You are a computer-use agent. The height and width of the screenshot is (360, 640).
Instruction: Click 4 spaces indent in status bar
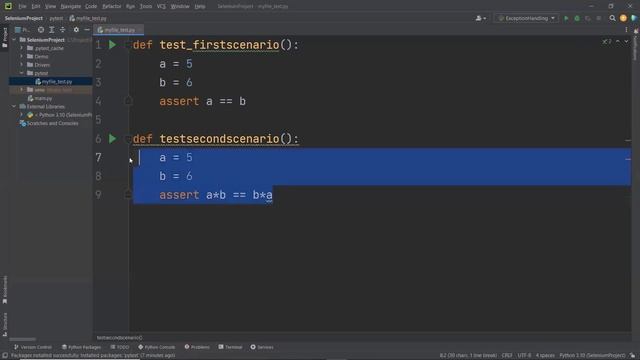tap(545, 356)
